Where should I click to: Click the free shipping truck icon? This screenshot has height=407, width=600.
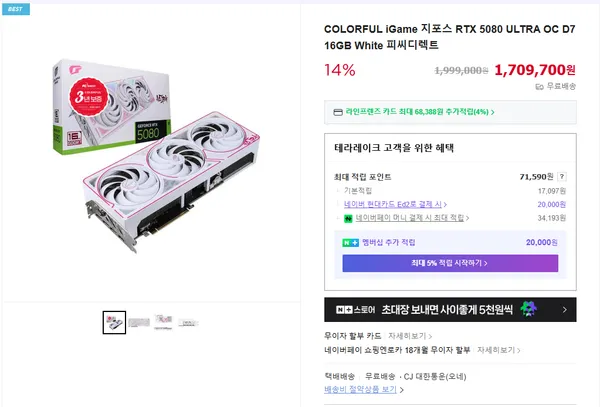539,87
